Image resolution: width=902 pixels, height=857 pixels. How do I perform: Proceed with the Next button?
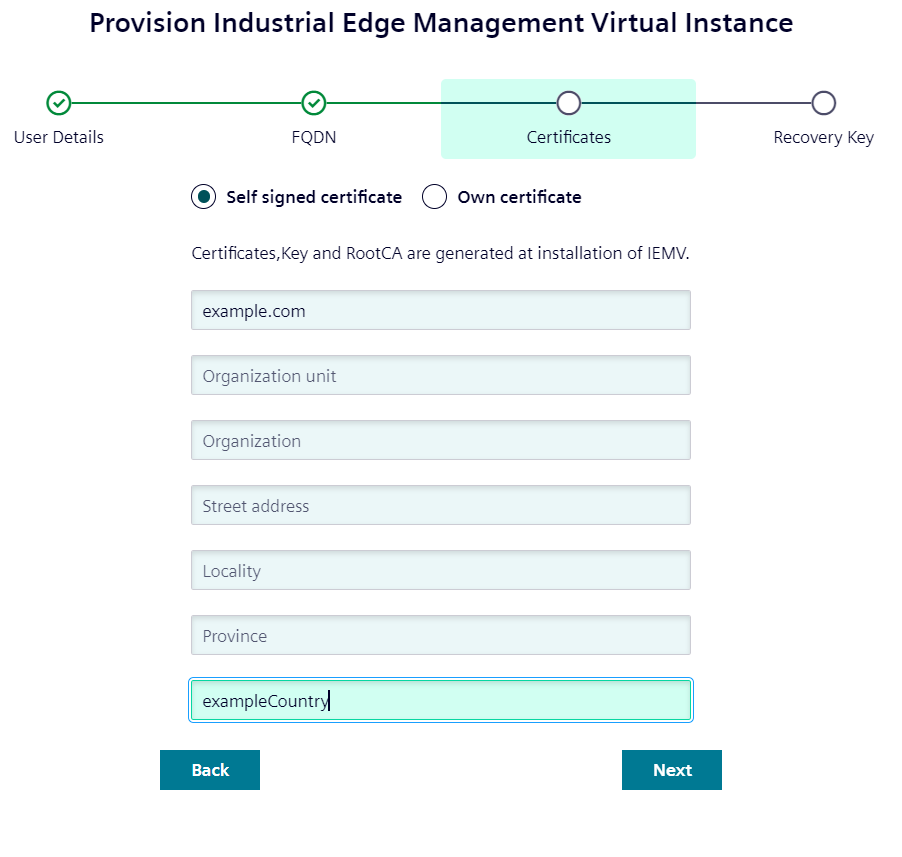pyautogui.click(x=672, y=770)
